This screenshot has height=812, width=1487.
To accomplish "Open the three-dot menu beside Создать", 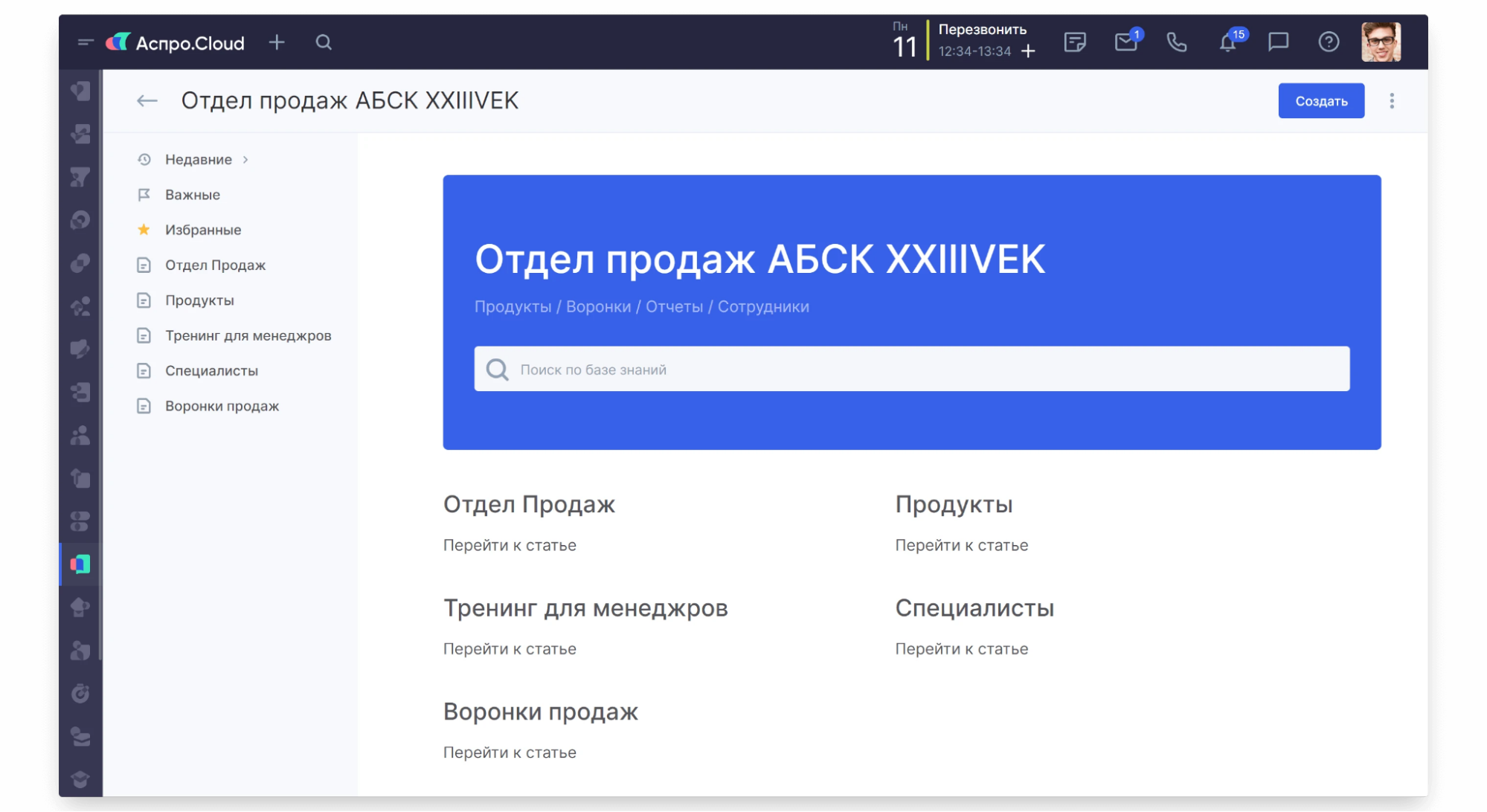I will 1391,100.
